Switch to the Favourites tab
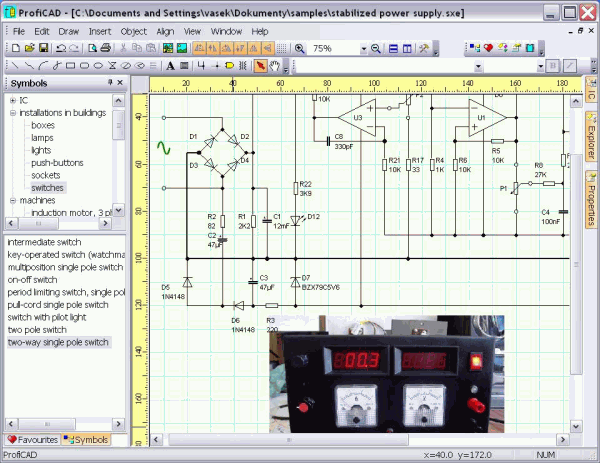 tap(33, 440)
